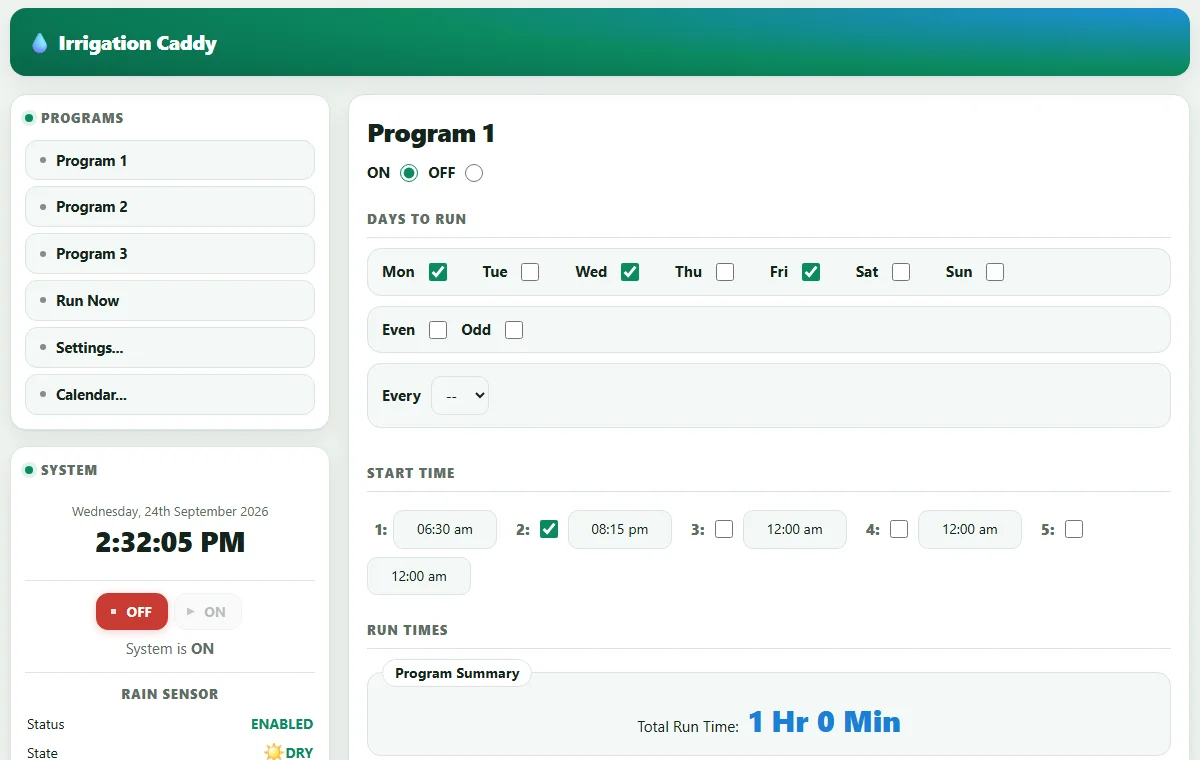
Task: Click the 1 Hr 0 Min total
Action: coord(825,722)
